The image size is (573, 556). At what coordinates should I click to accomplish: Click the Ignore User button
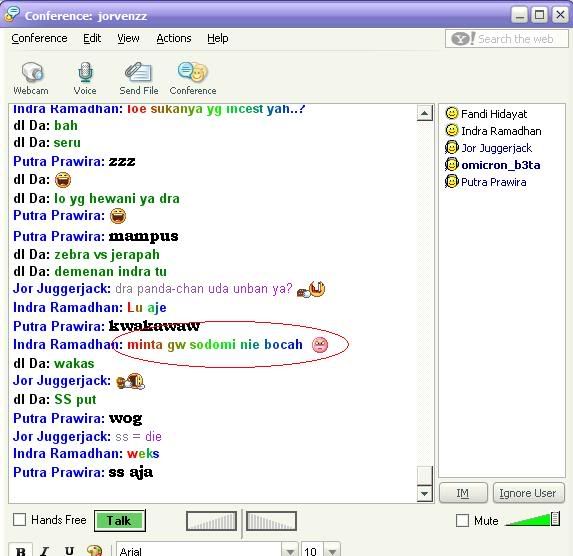528,493
